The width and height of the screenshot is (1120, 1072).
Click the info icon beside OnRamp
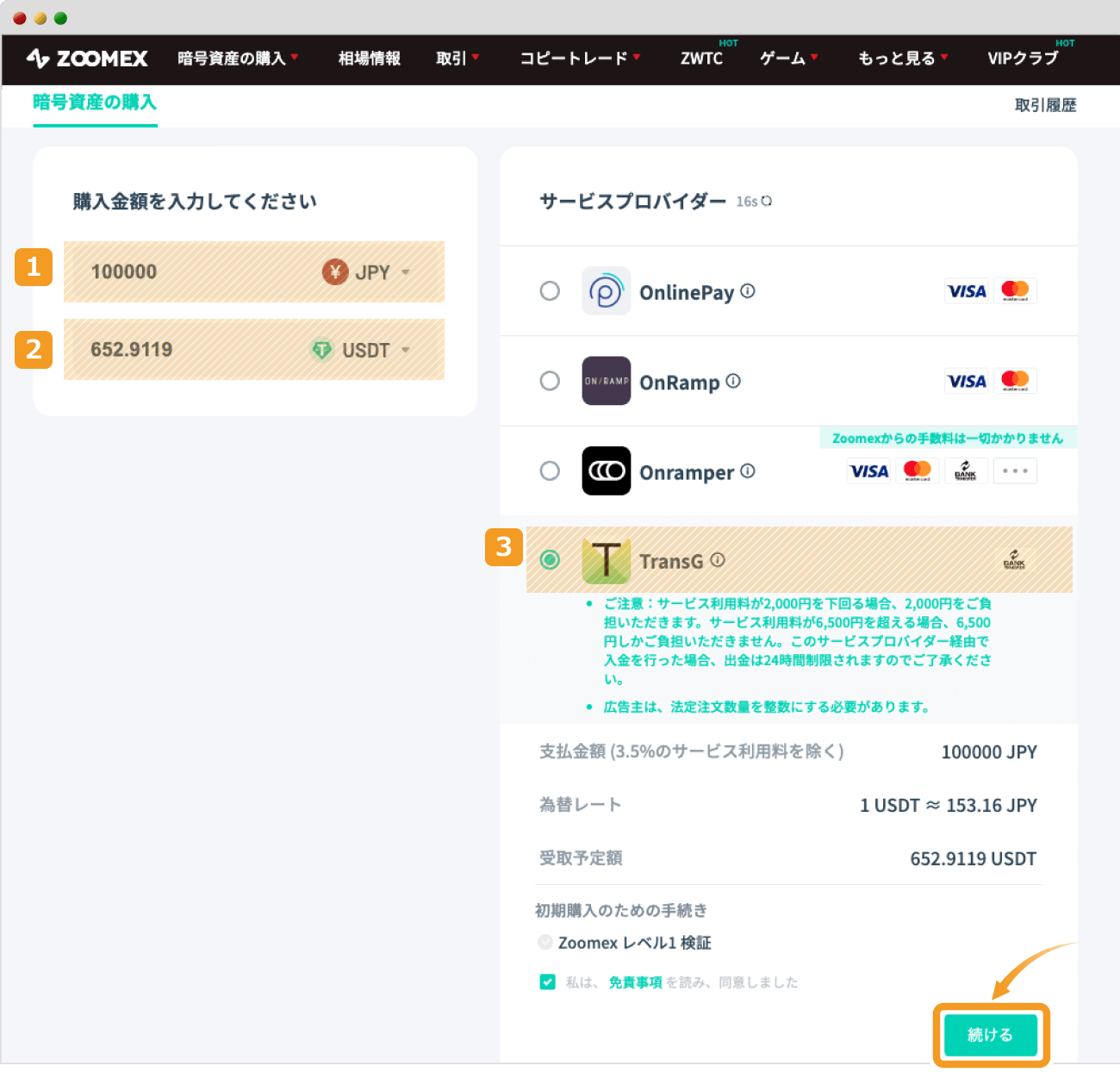pos(733,381)
